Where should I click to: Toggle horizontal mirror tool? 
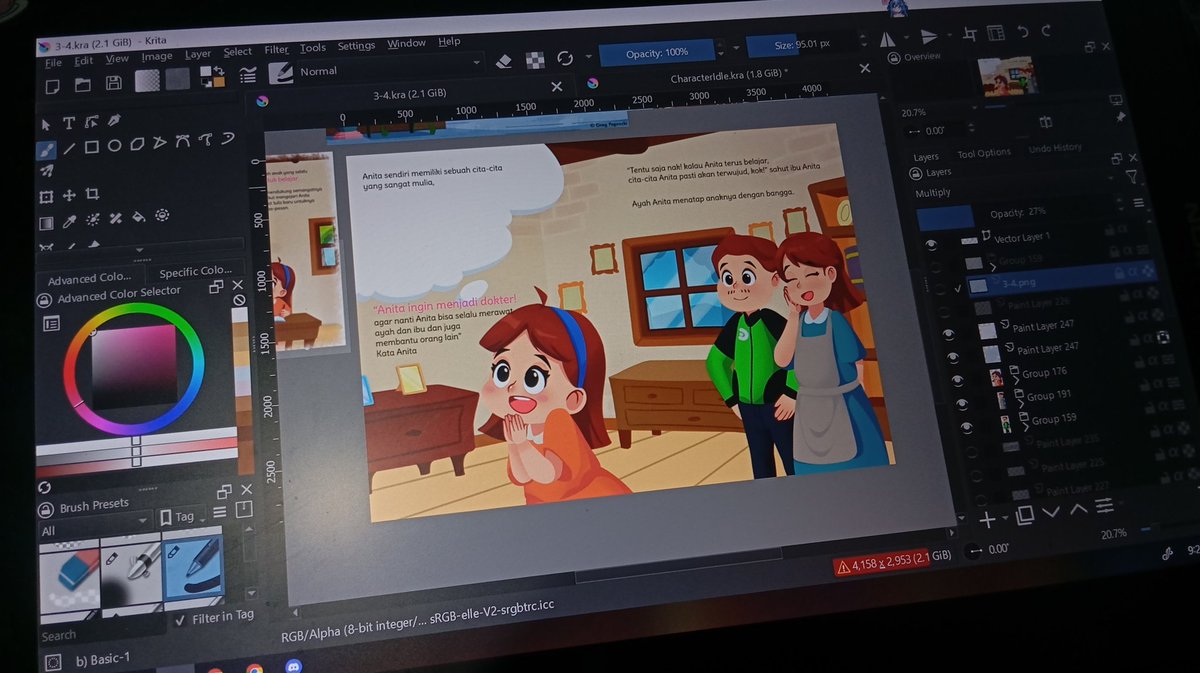pyautogui.click(x=887, y=39)
